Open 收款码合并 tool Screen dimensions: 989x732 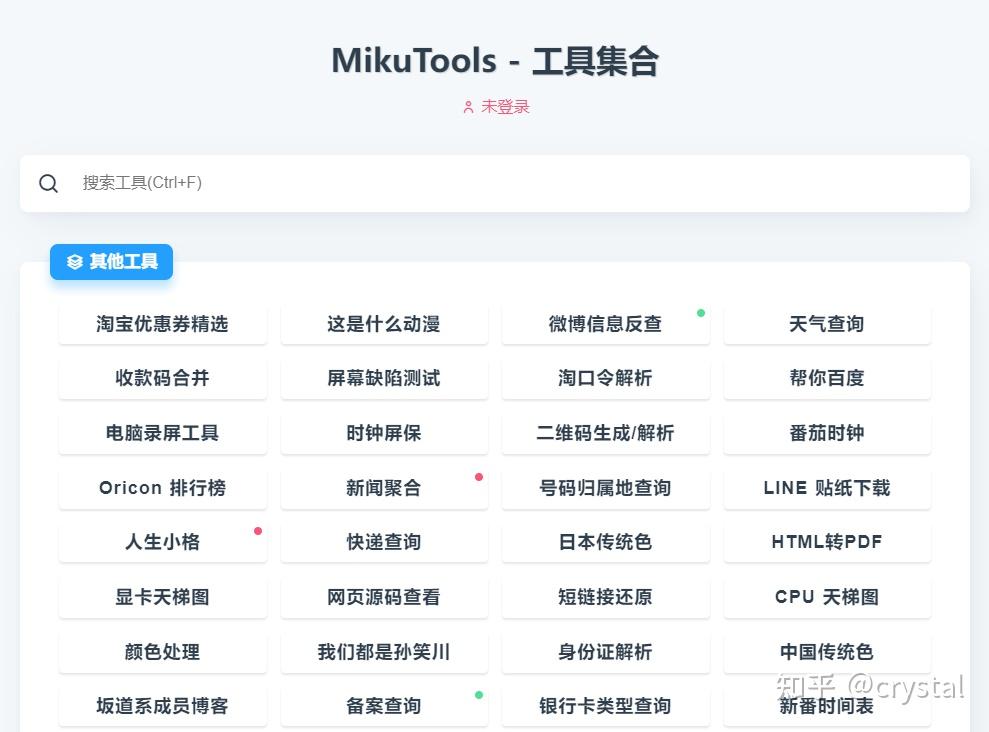[x=163, y=378]
